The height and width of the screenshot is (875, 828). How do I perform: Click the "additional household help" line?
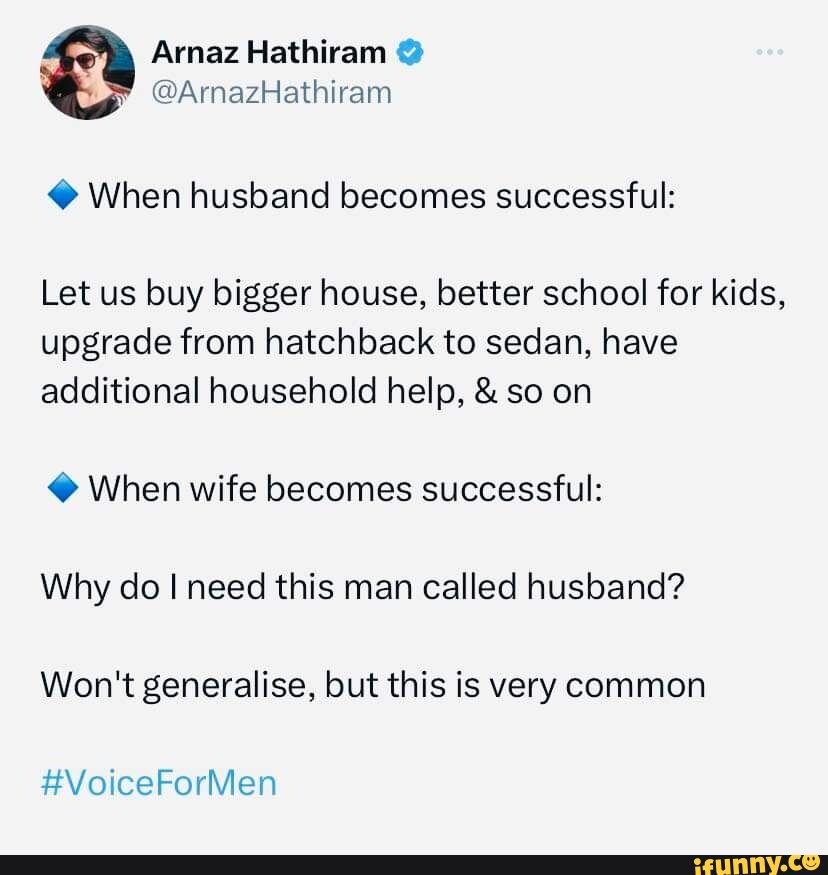pos(316,391)
